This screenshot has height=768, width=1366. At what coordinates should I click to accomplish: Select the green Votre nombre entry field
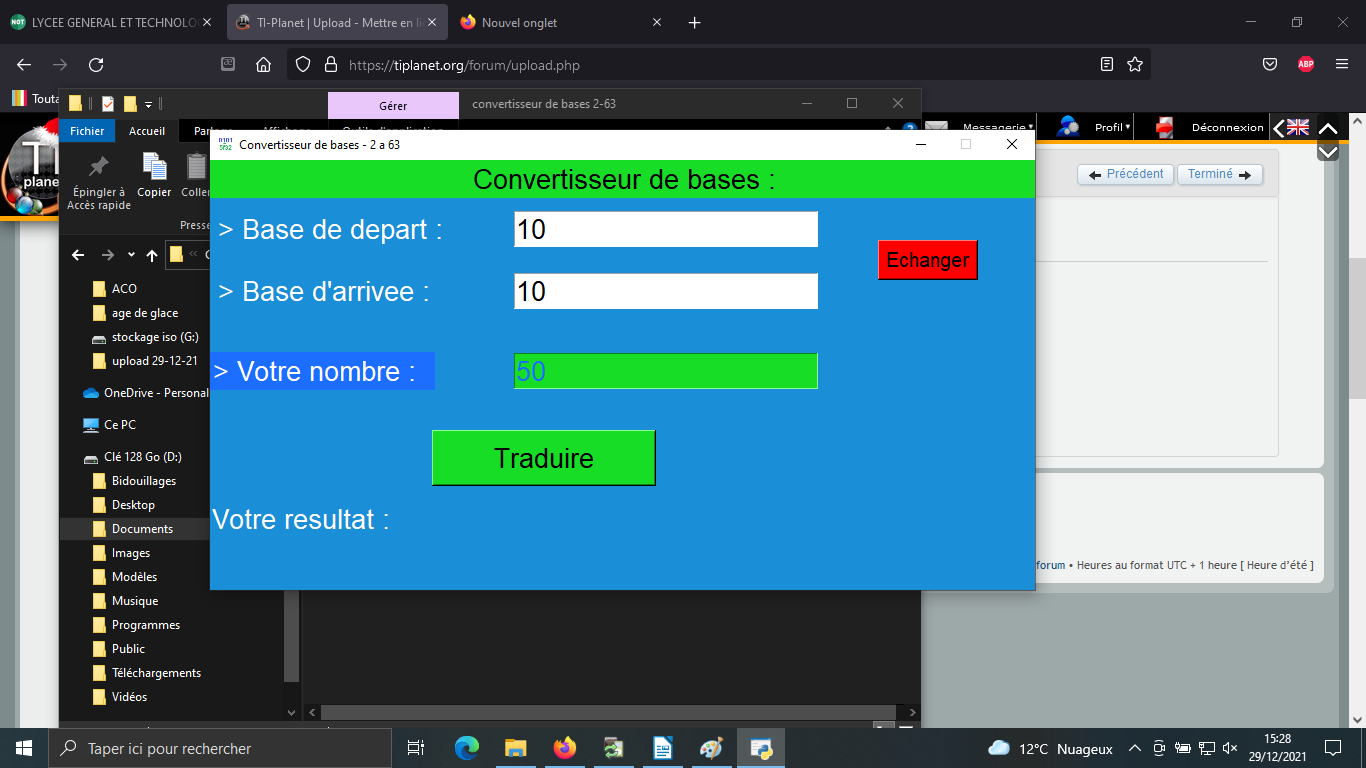pyautogui.click(x=665, y=371)
